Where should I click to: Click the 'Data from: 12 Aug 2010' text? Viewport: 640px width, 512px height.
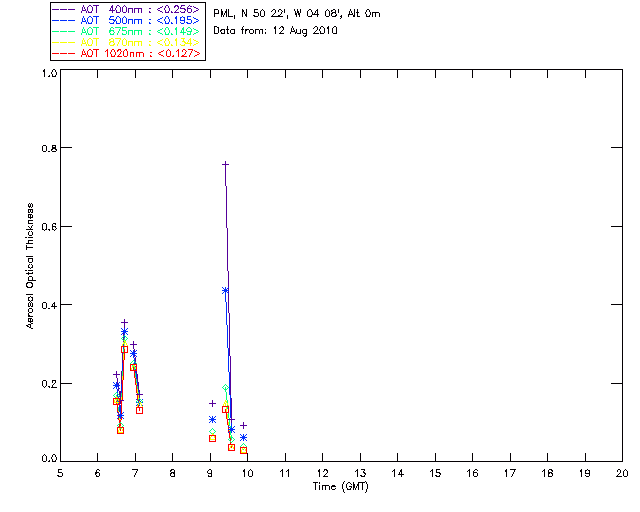pyautogui.click(x=276, y=31)
